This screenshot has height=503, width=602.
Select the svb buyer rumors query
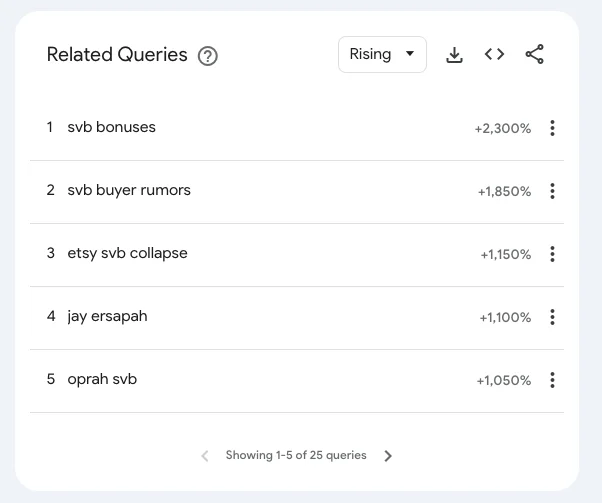(128, 190)
